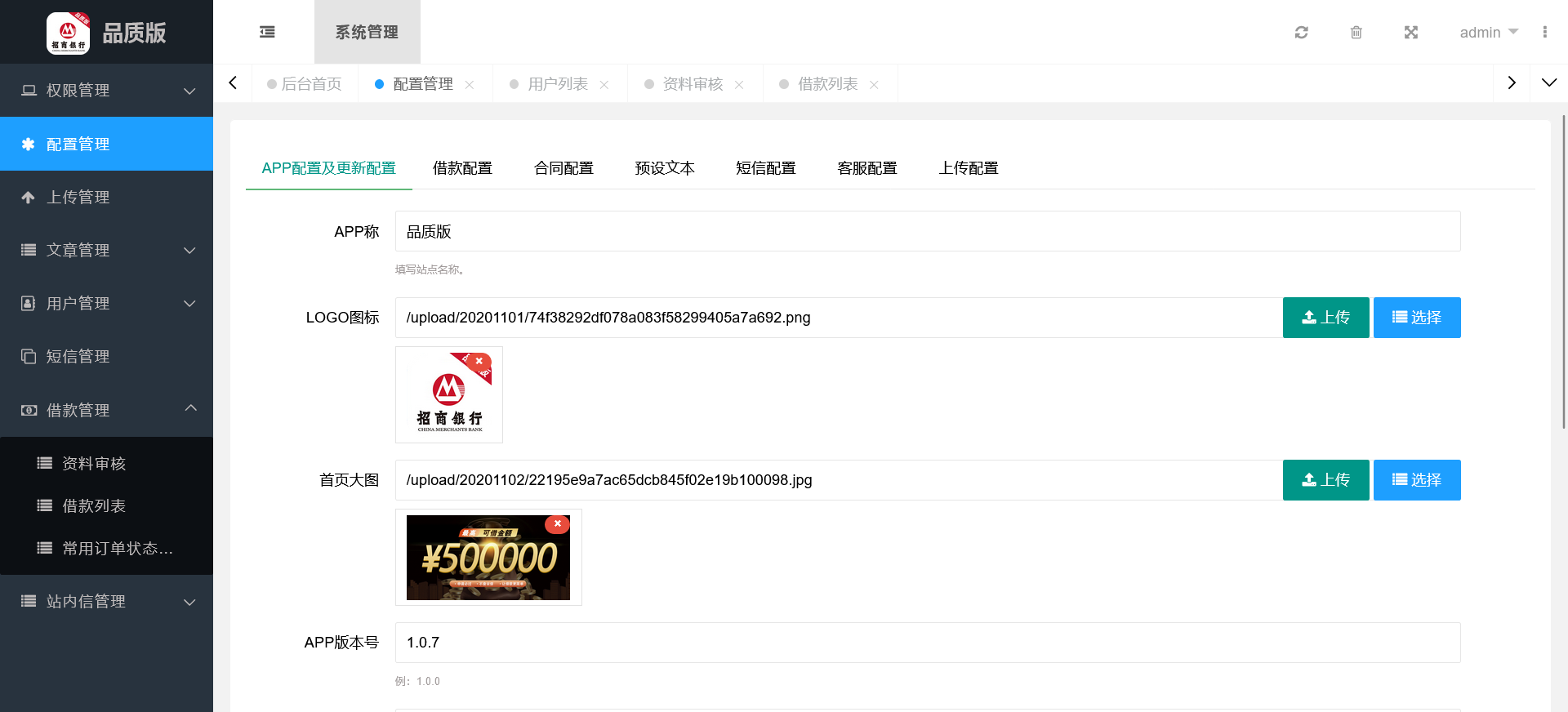Click the APP称 input field
This screenshot has width=1568, height=712.
click(928, 231)
